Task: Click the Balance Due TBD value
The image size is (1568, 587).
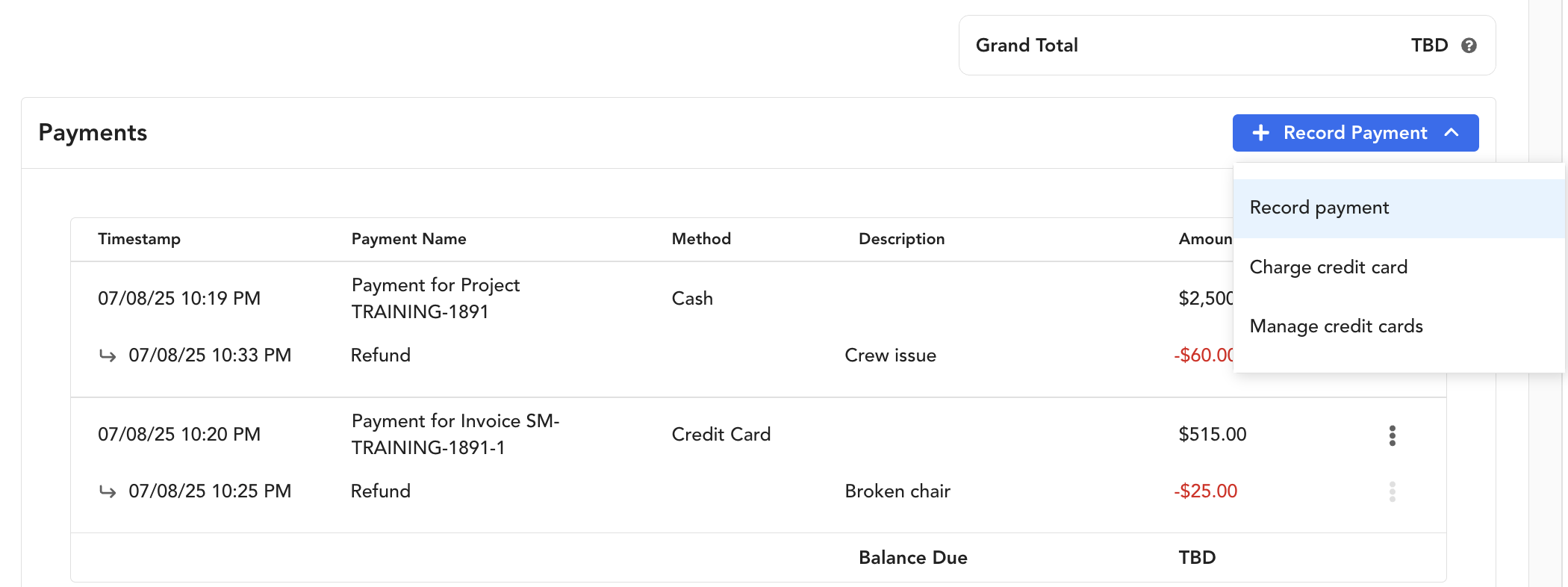Action: [1197, 558]
